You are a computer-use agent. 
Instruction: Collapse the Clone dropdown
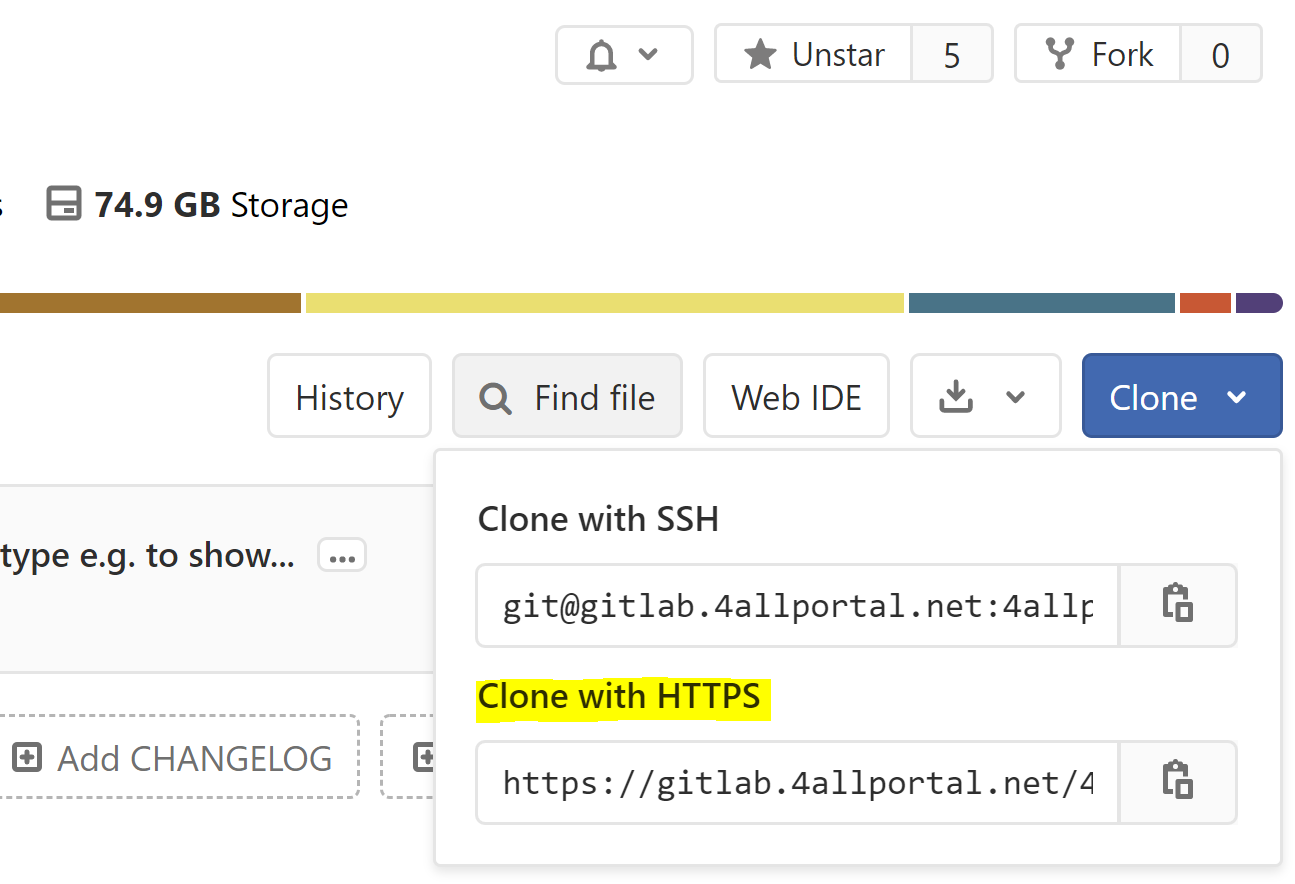(x=1182, y=396)
